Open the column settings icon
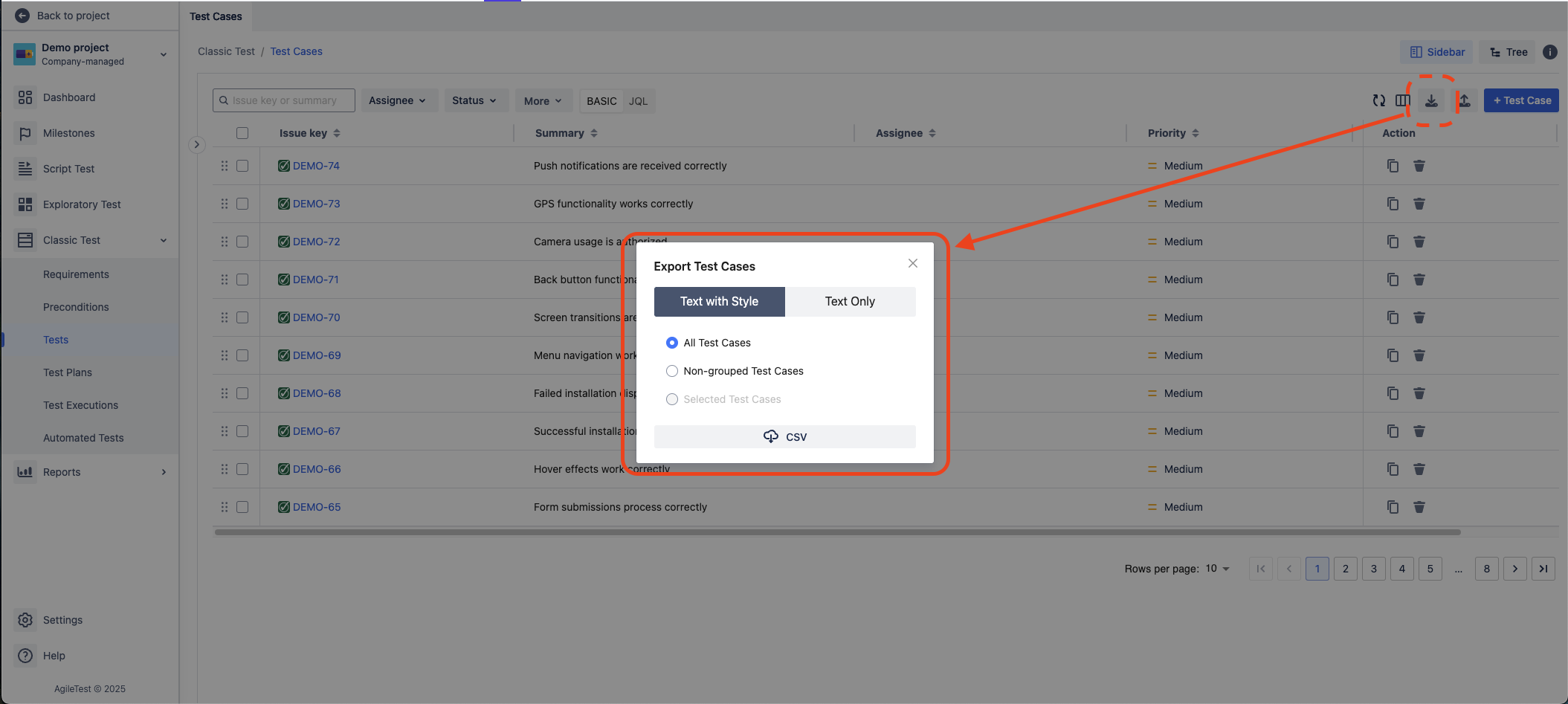The width and height of the screenshot is (1568, 704). click(1402, 100)
